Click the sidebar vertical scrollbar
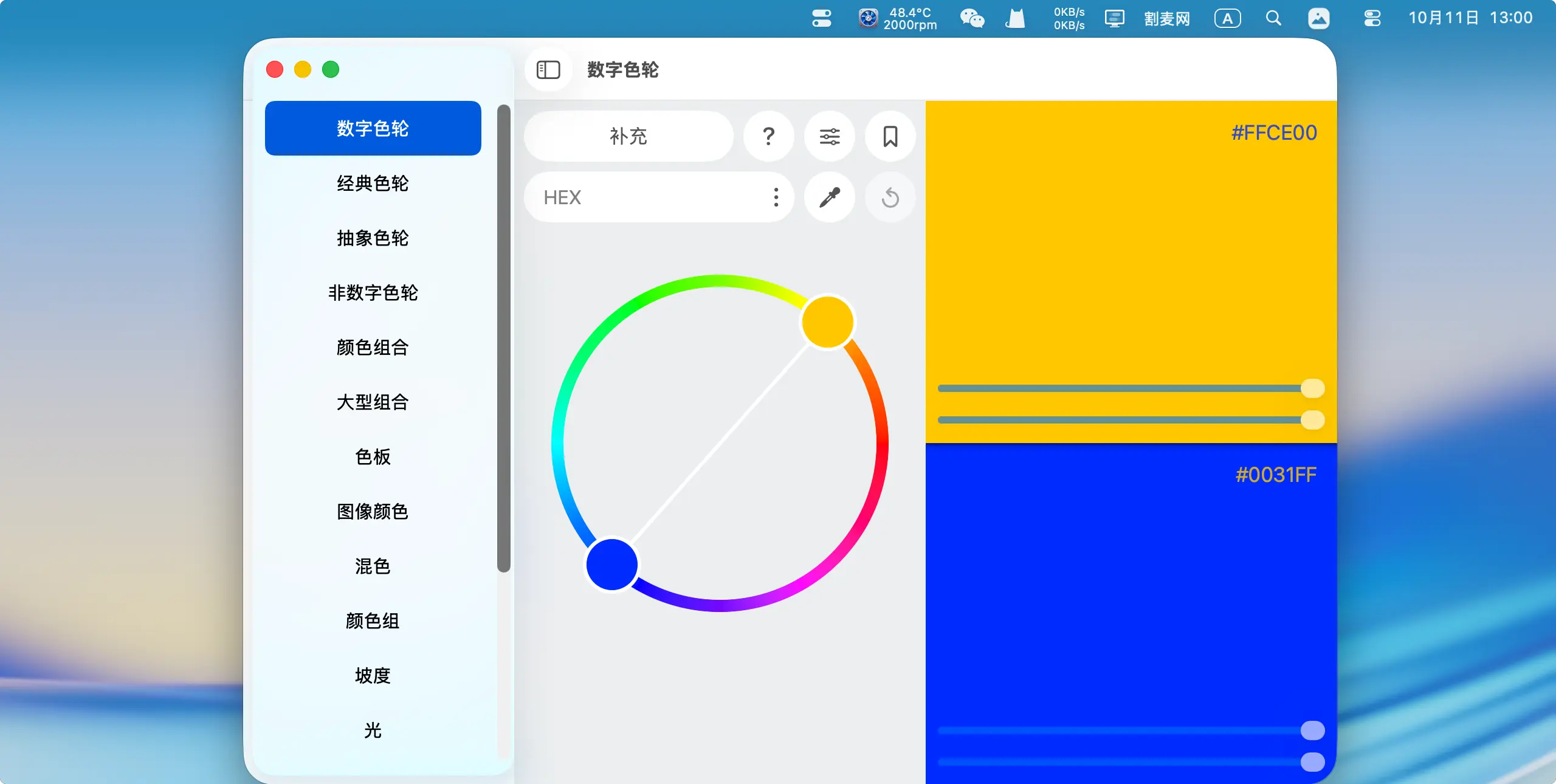The width and height of the screenshot is (1556, 784). click(503, 338)
